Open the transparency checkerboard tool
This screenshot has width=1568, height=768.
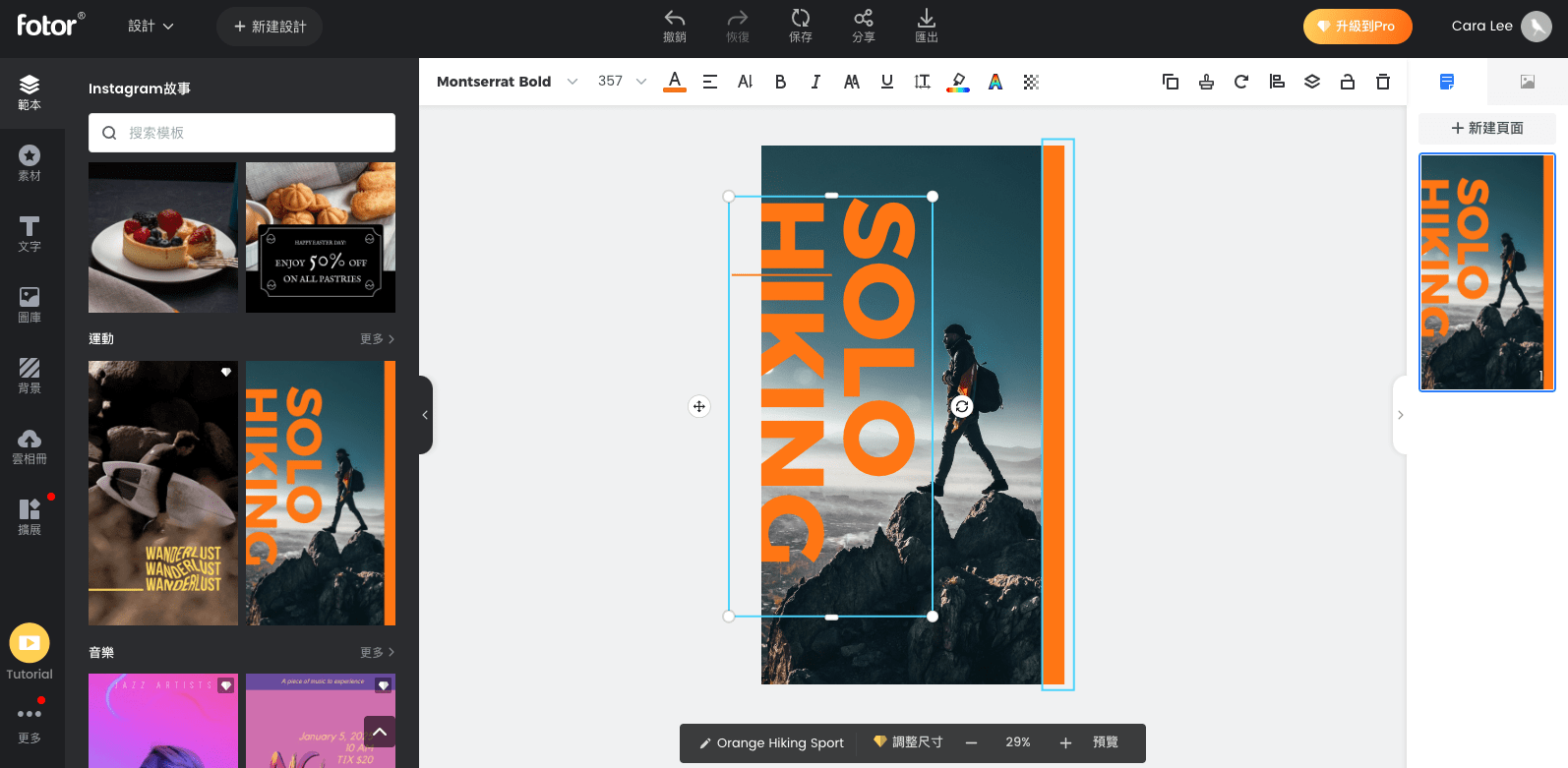click(x=1031, y=82)
